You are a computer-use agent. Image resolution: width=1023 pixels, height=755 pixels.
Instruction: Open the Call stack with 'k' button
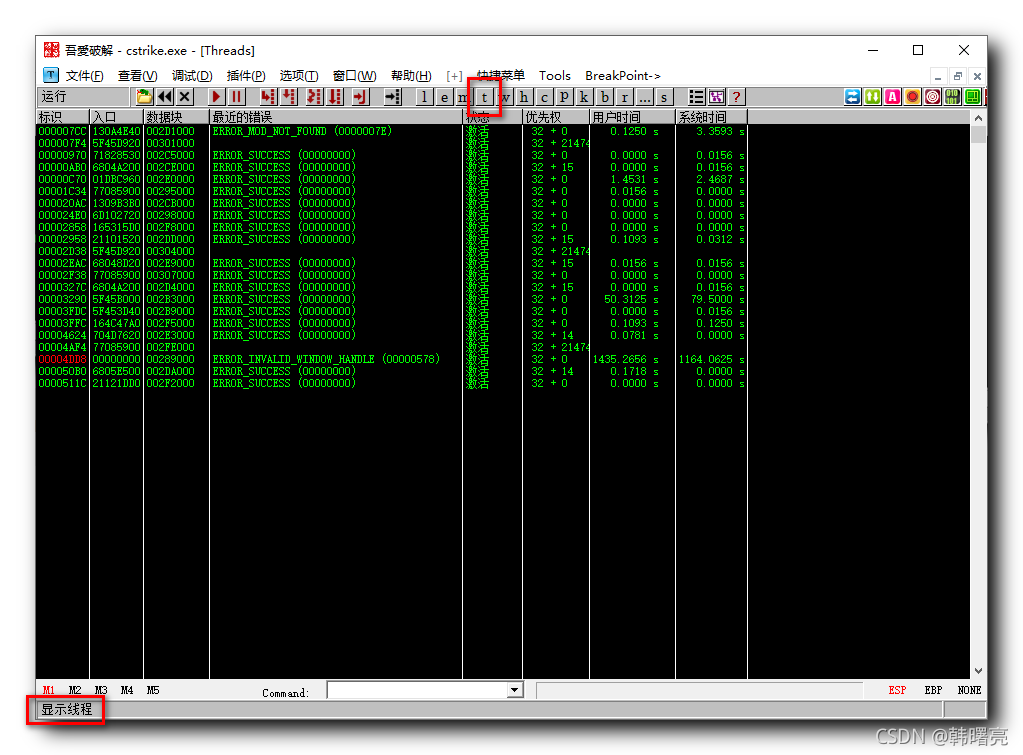584,97
